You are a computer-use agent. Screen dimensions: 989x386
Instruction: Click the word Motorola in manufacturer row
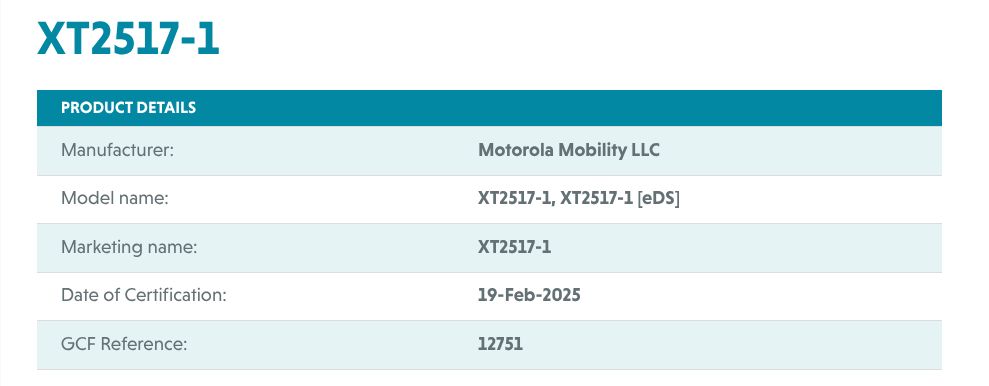click(516, 150)
